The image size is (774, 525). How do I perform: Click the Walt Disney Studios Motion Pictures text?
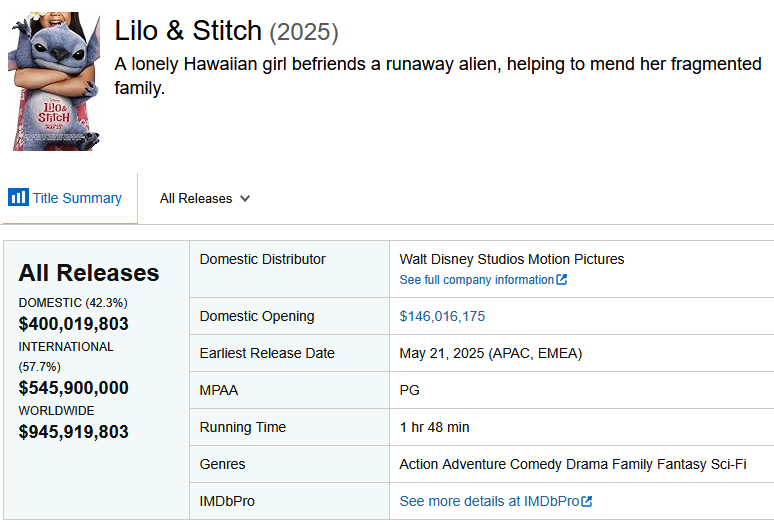point(512,259)
